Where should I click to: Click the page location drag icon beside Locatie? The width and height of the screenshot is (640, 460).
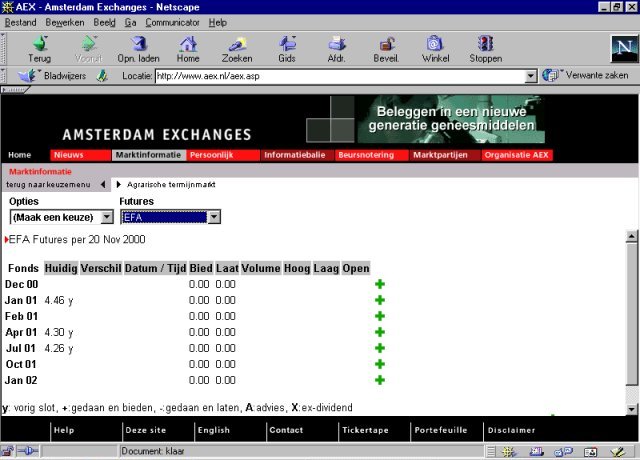click(102, 76)
